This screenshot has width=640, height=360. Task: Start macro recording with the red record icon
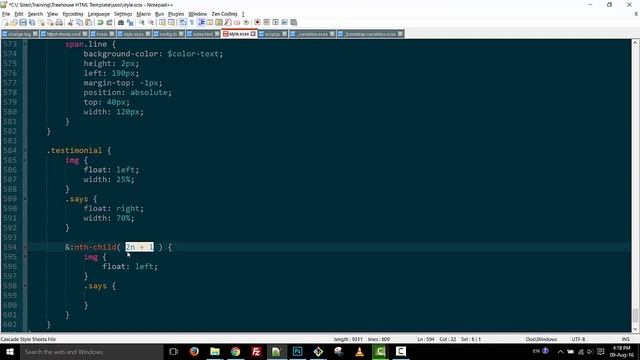[257, 22]
